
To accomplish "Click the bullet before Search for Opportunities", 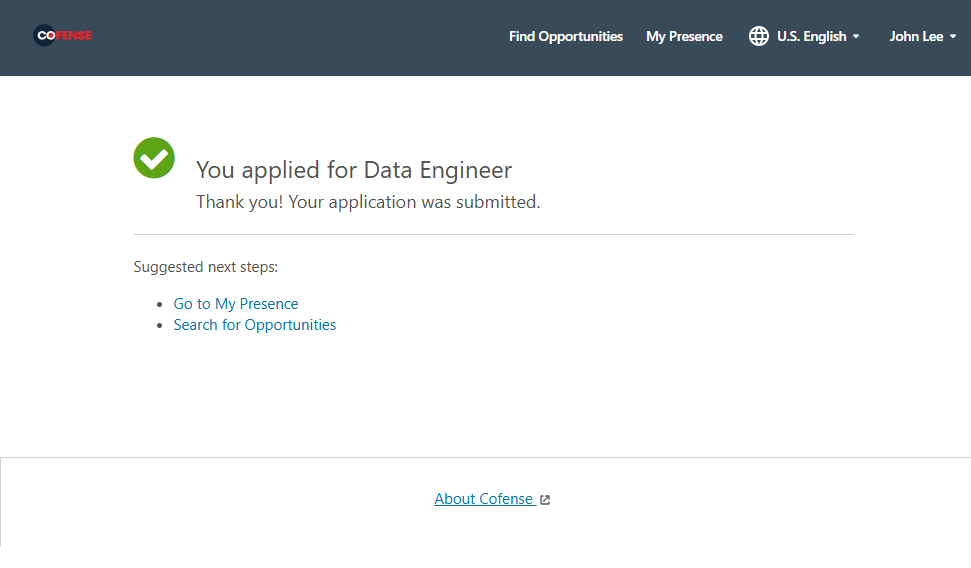I will (160, 325).
